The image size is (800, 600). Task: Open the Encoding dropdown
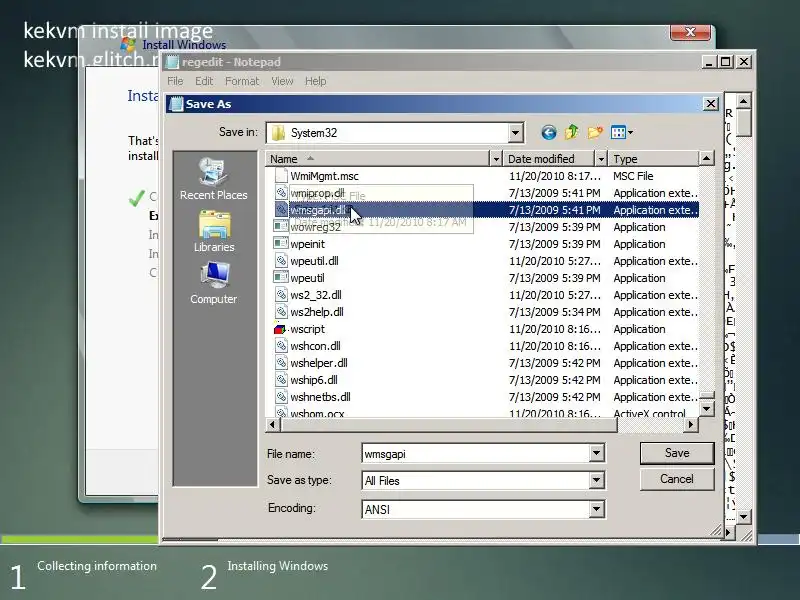pyautogui.click(x=596, y=509)
